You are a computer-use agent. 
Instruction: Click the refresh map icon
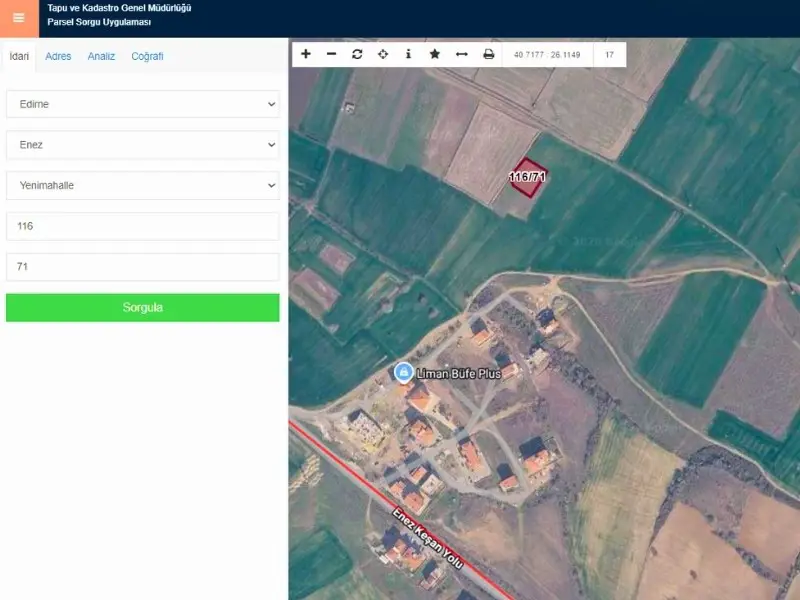click(357, 54)
